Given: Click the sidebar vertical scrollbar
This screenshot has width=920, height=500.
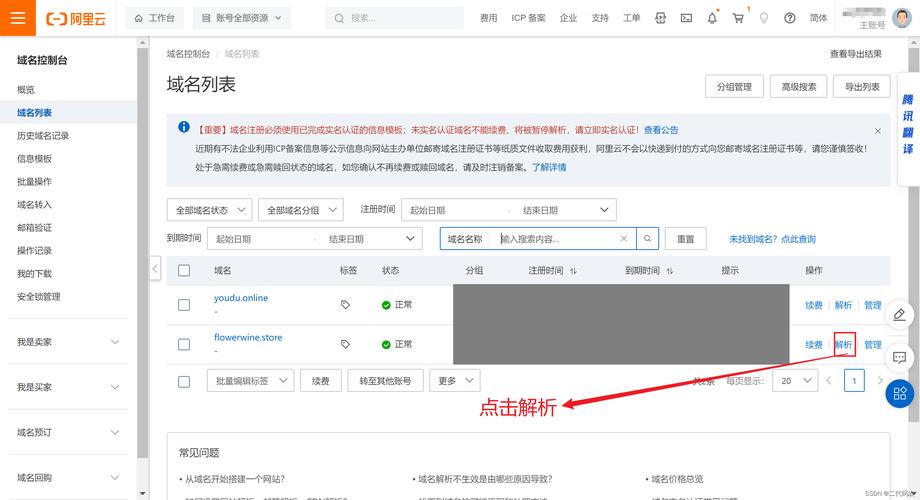Looking at the screenshot, I should click(143, 252).
